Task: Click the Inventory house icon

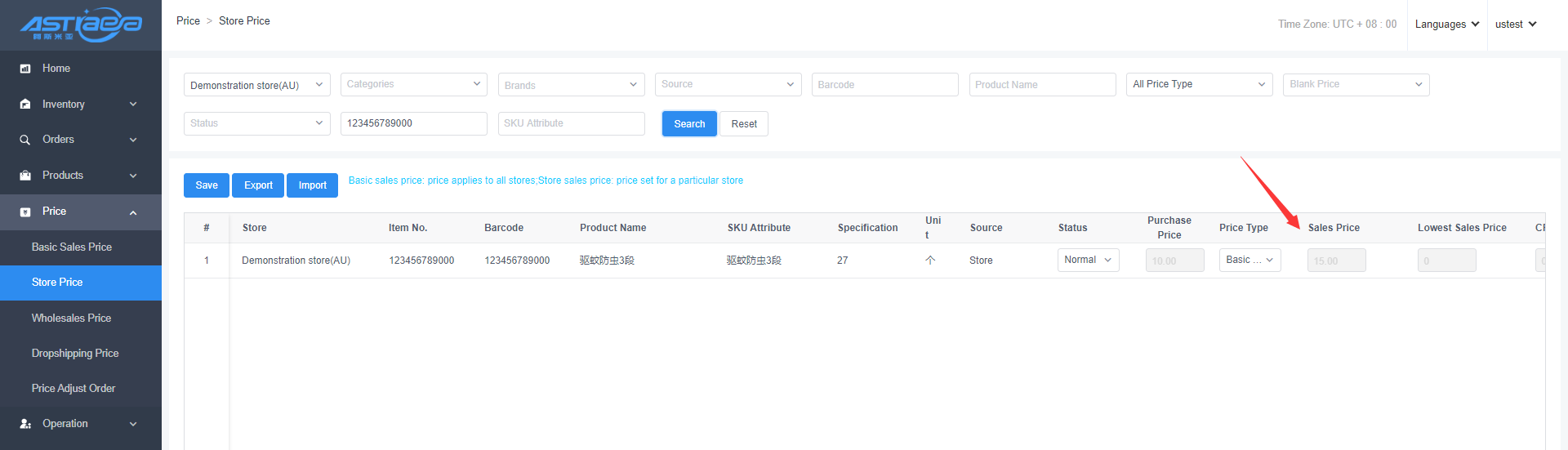Action: point(25,105)
